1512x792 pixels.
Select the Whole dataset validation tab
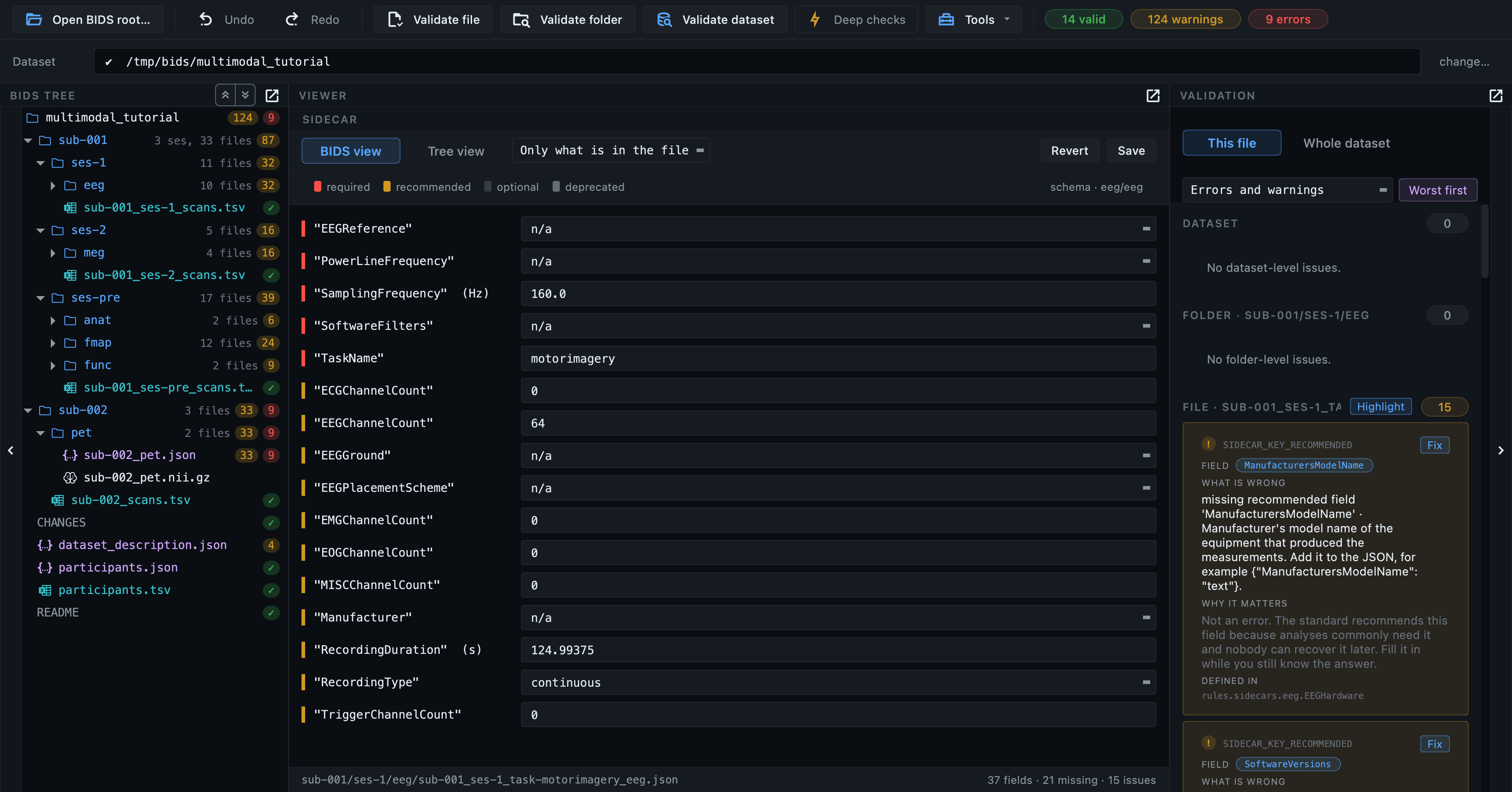tap(1346, 143)
